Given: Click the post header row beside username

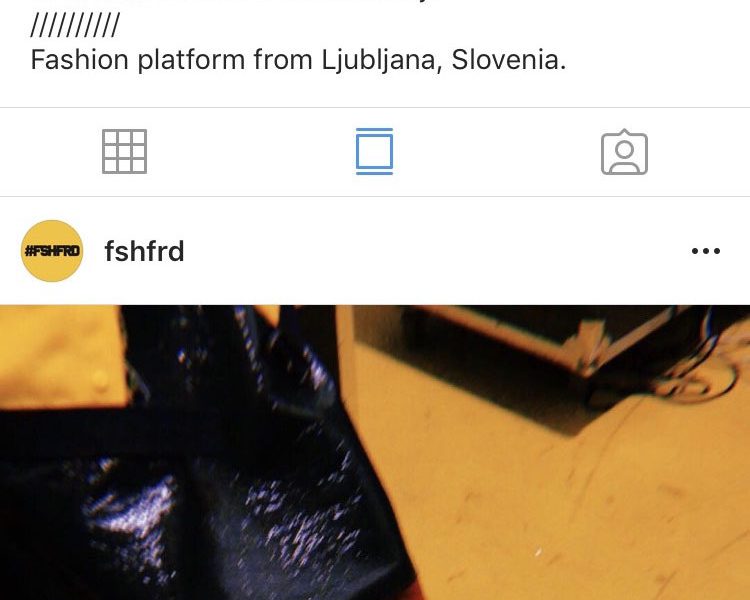Looking at the screenshot, I should [375, 251].
